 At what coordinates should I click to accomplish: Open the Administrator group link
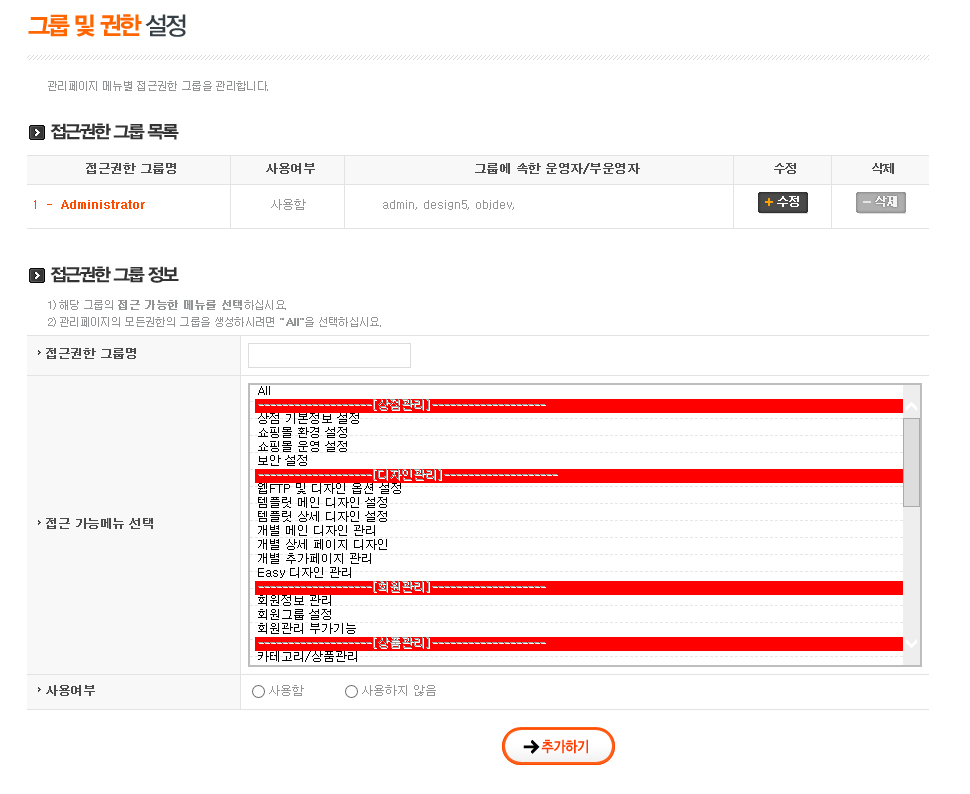(102, 205)
